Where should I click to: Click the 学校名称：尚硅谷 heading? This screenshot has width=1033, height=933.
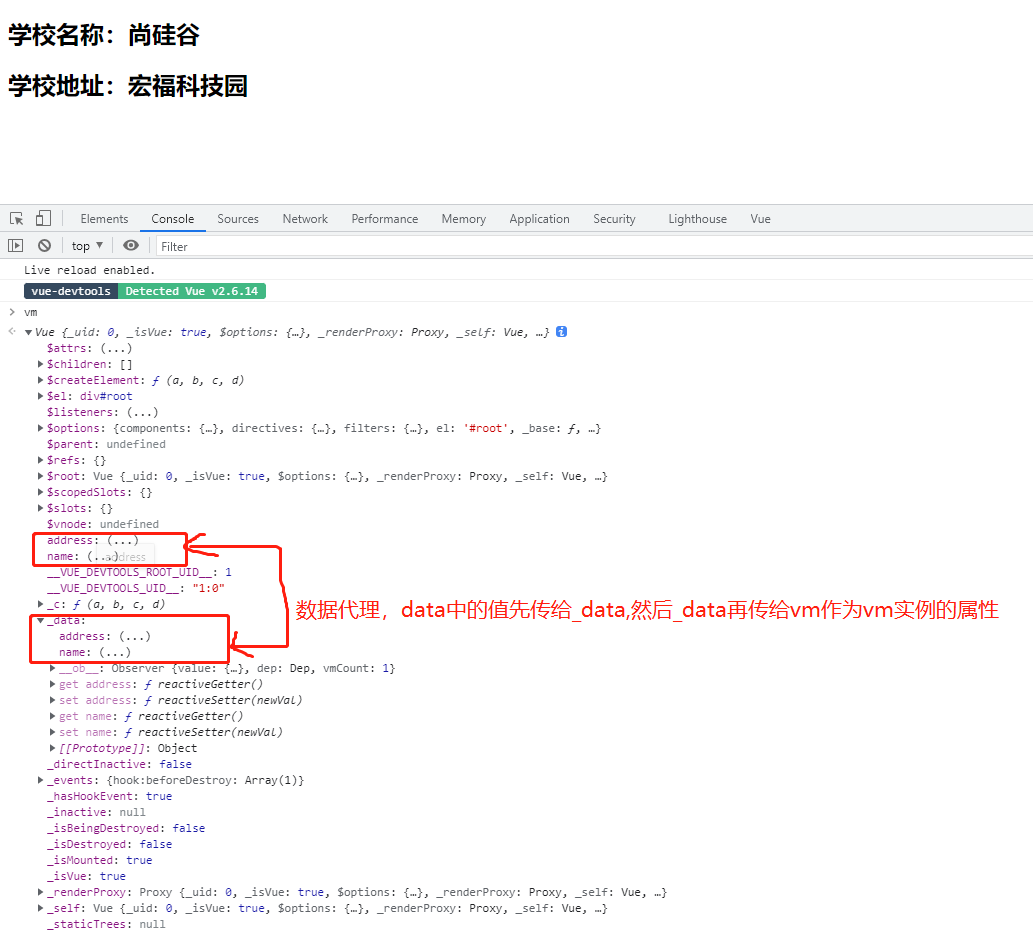coord(103,35)
